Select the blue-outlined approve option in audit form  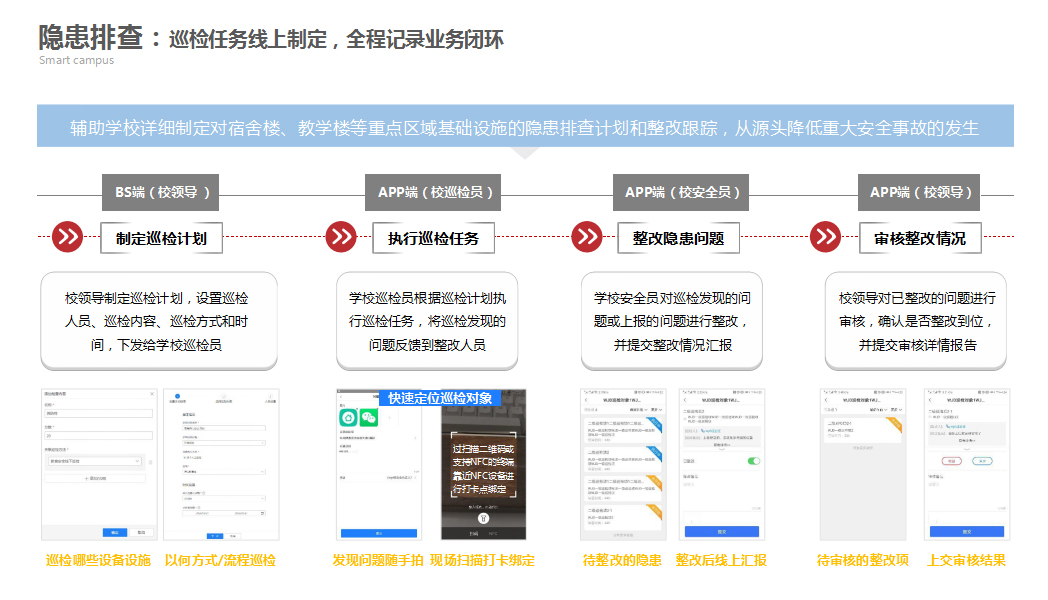981,461
